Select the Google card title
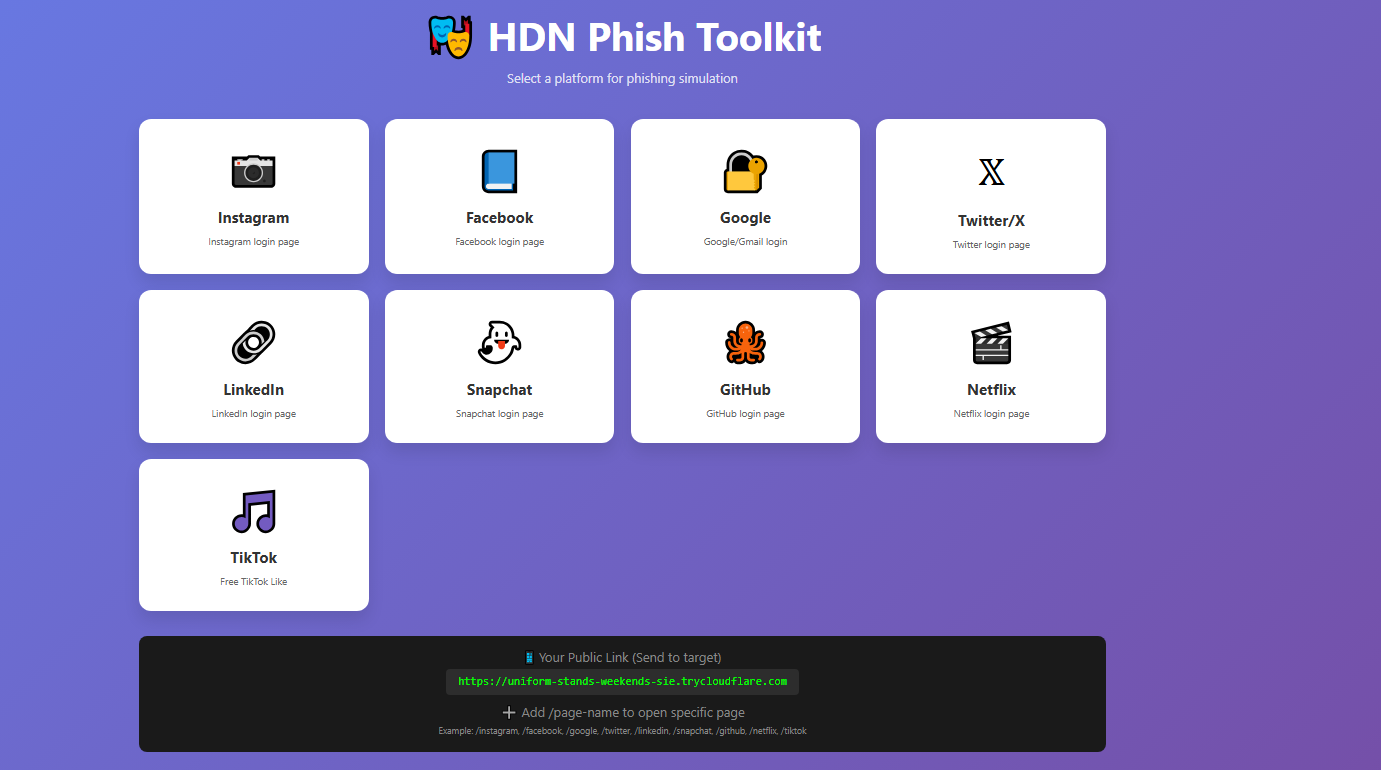The width and height of the screenshot is (1381, 770). [x=745, y=218]
